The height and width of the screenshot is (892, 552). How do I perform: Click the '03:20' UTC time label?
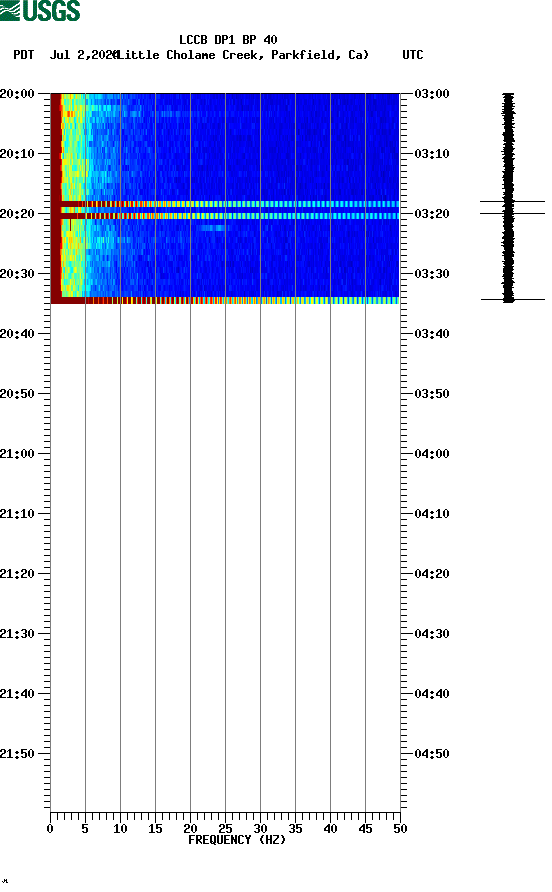coord(432,214)
